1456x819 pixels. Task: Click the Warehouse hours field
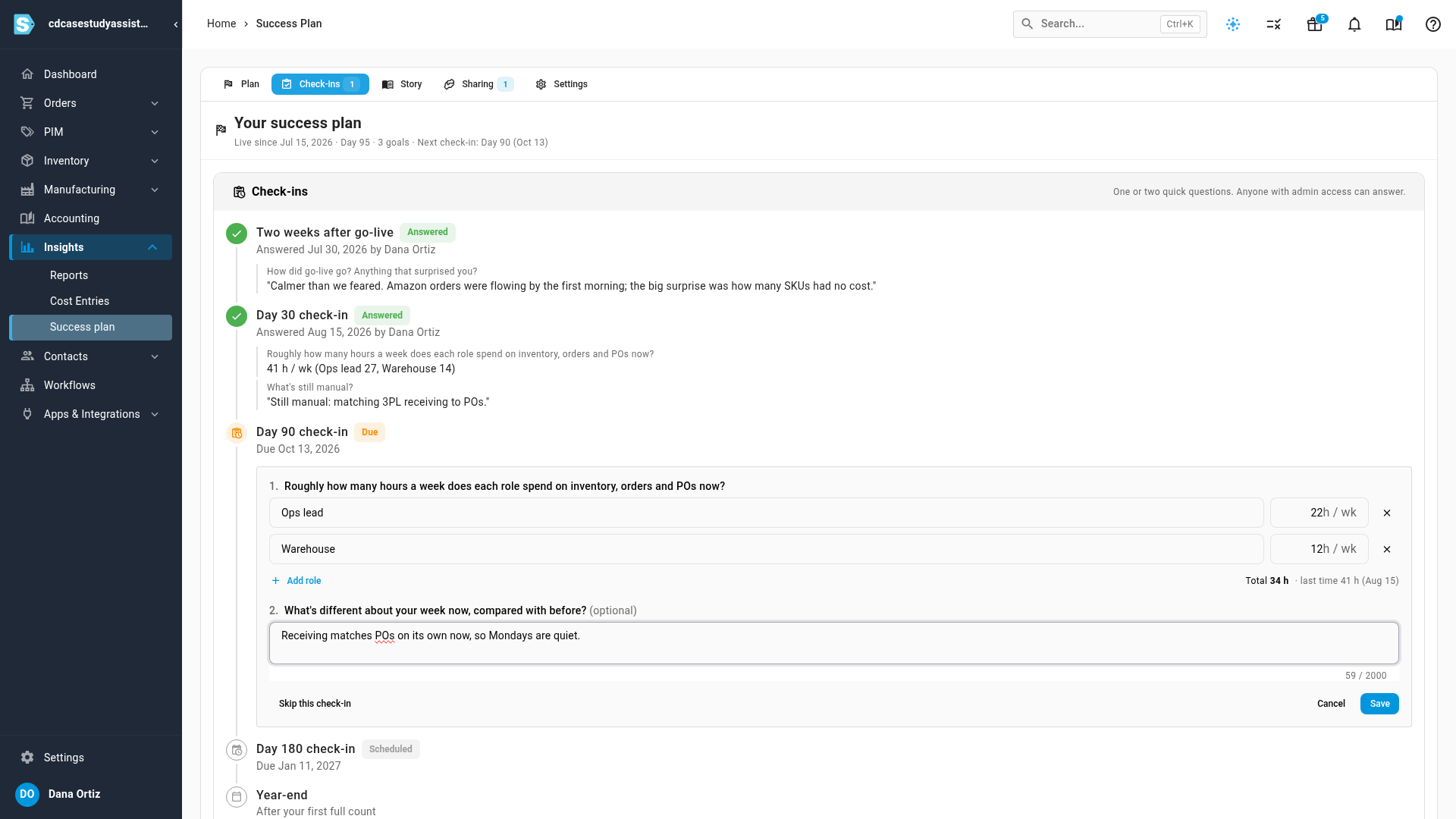tap(1319, 549)
